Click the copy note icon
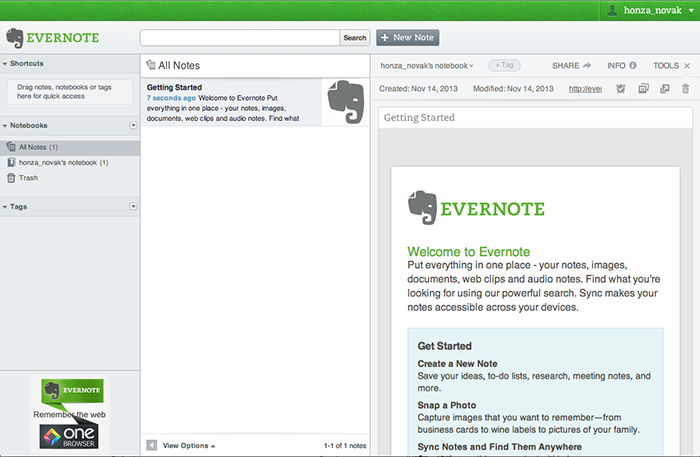Image resolution: width=700 pixels, height=457 pixels. (643, 88)
